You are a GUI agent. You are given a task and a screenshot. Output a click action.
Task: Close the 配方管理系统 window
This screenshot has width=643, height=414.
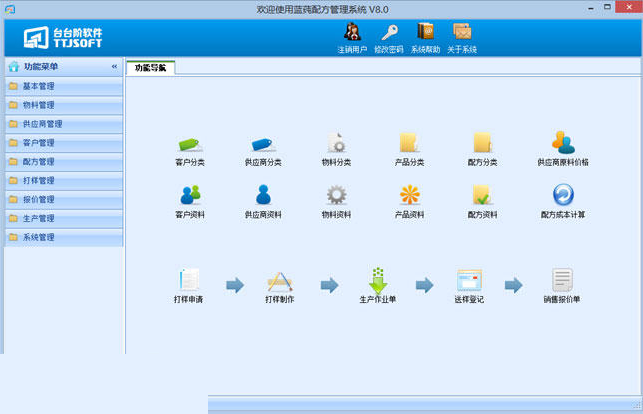629,7
